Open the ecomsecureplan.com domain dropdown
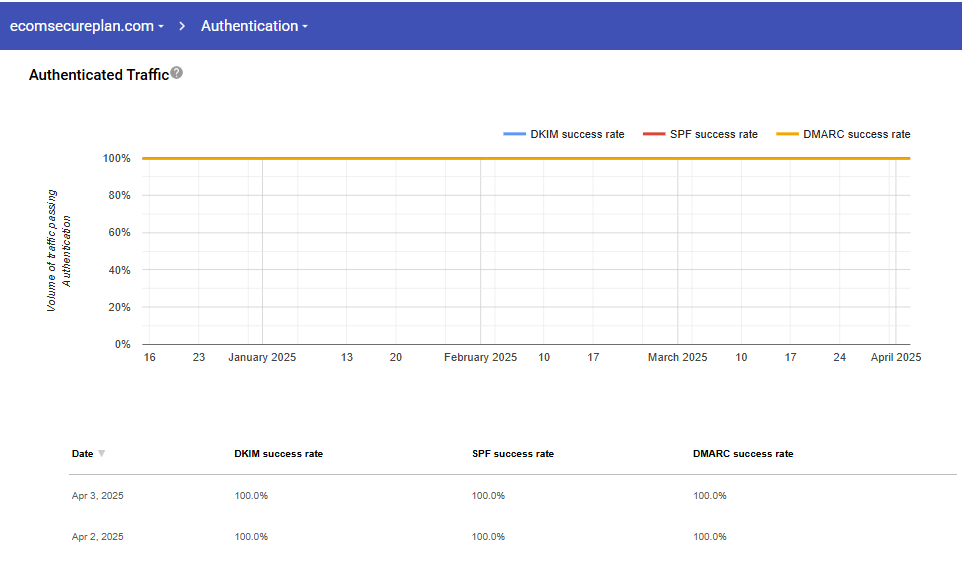Image resolution: width=962 pixels, height=561 pixels. pos(86,26)
